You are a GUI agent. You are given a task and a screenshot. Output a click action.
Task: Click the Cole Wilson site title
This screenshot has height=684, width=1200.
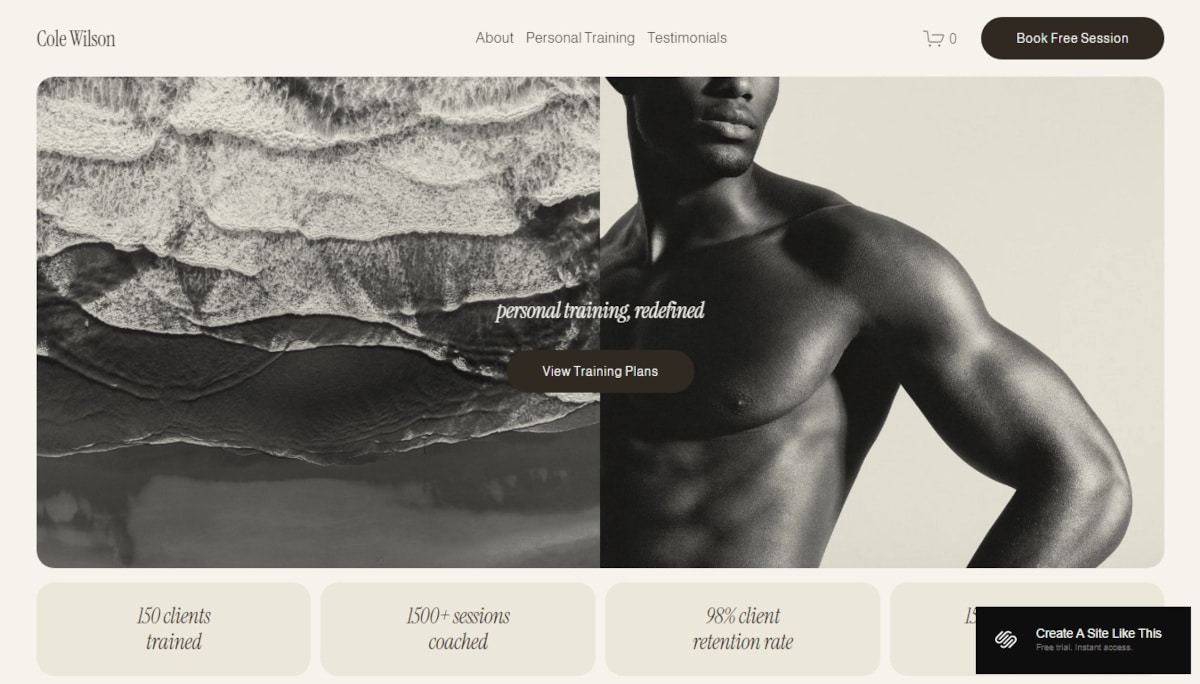76,38
